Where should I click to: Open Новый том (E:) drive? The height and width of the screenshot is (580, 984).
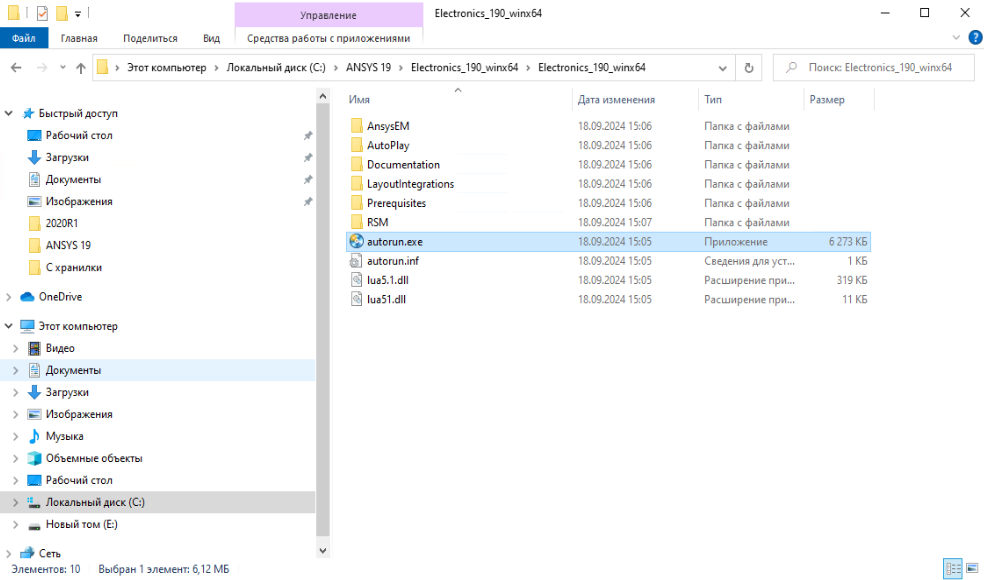pos(81,524)
